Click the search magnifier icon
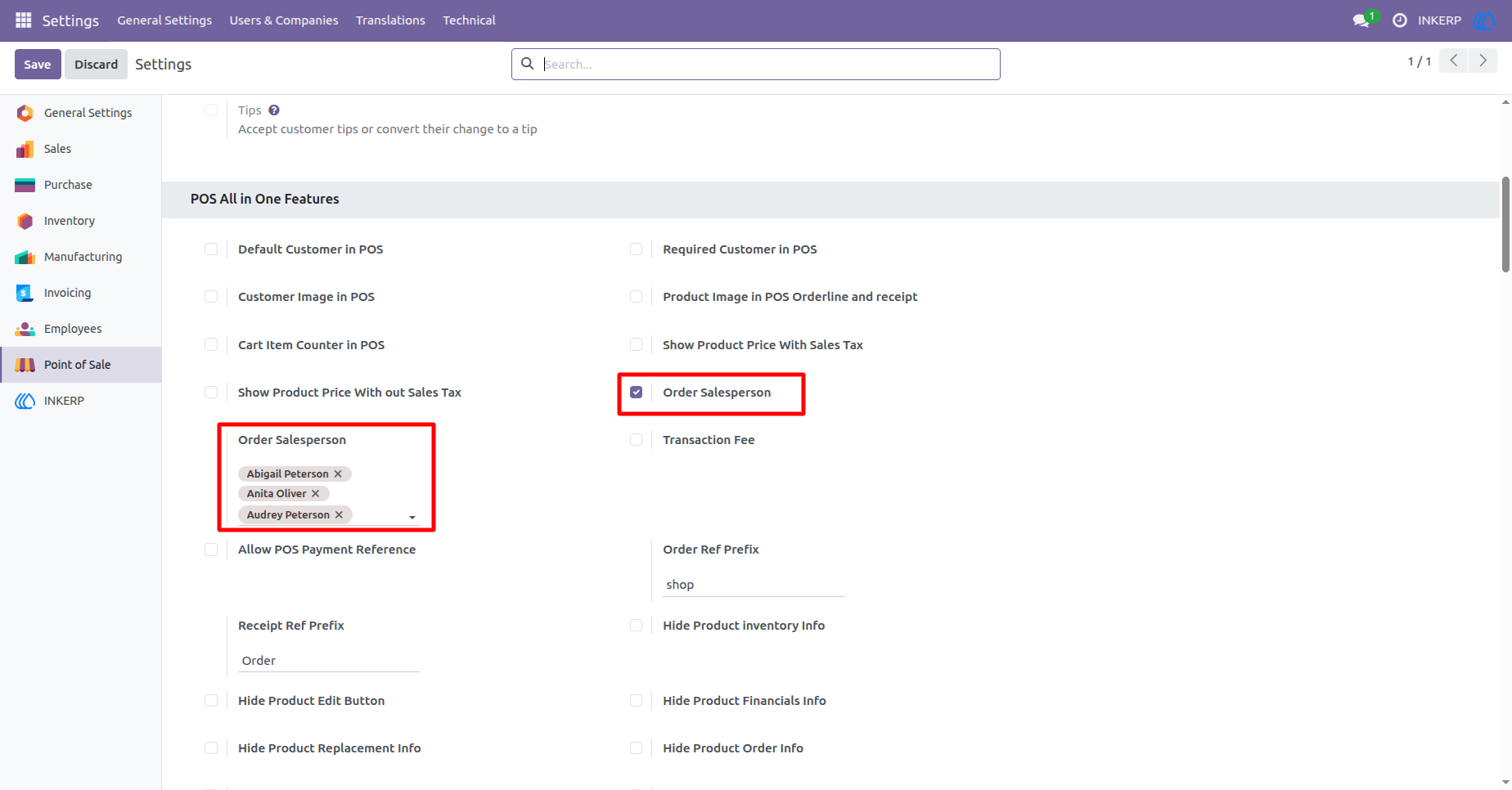 pos(528,64)
